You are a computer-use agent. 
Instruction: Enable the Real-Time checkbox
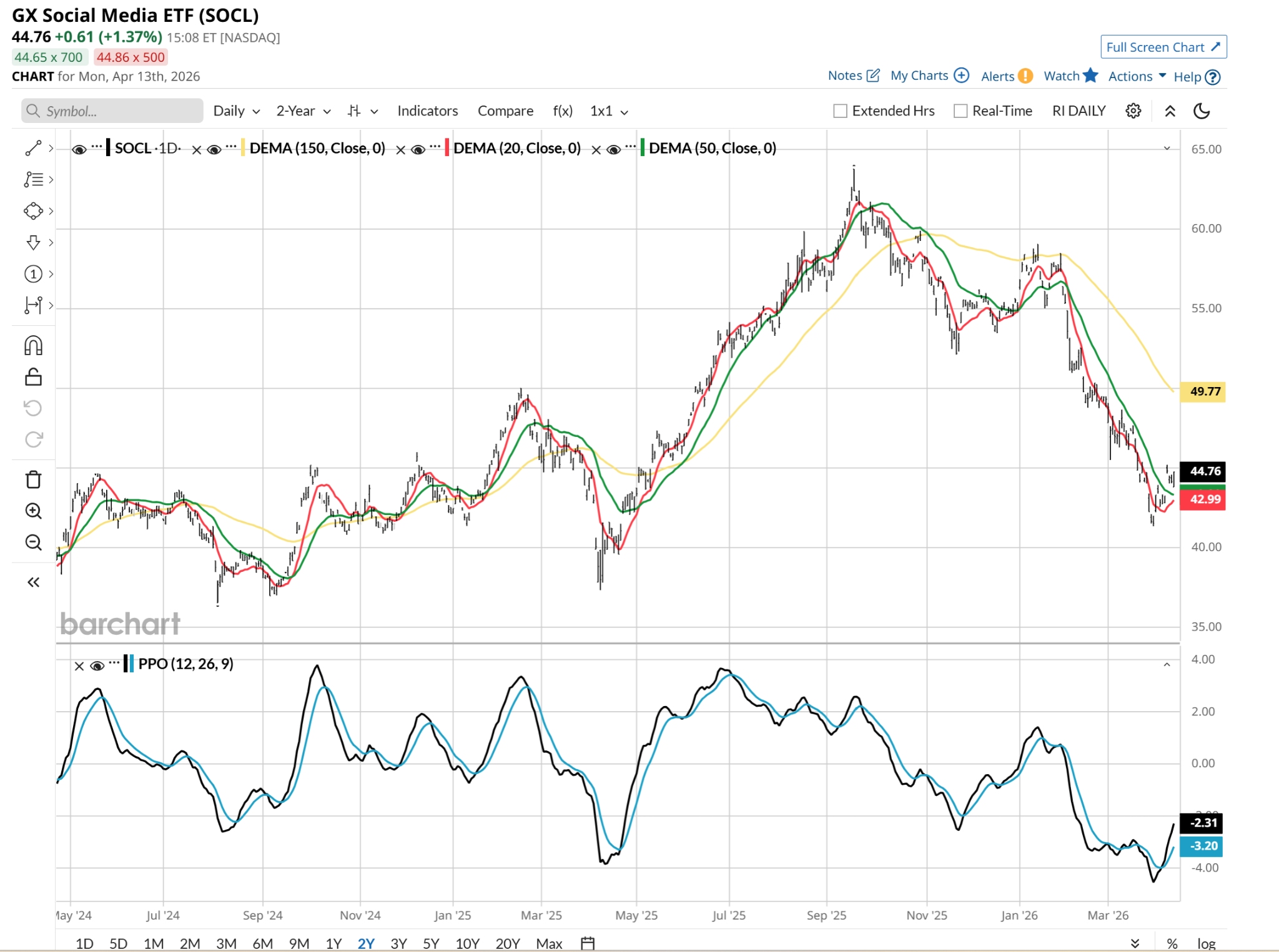(960, 111)
